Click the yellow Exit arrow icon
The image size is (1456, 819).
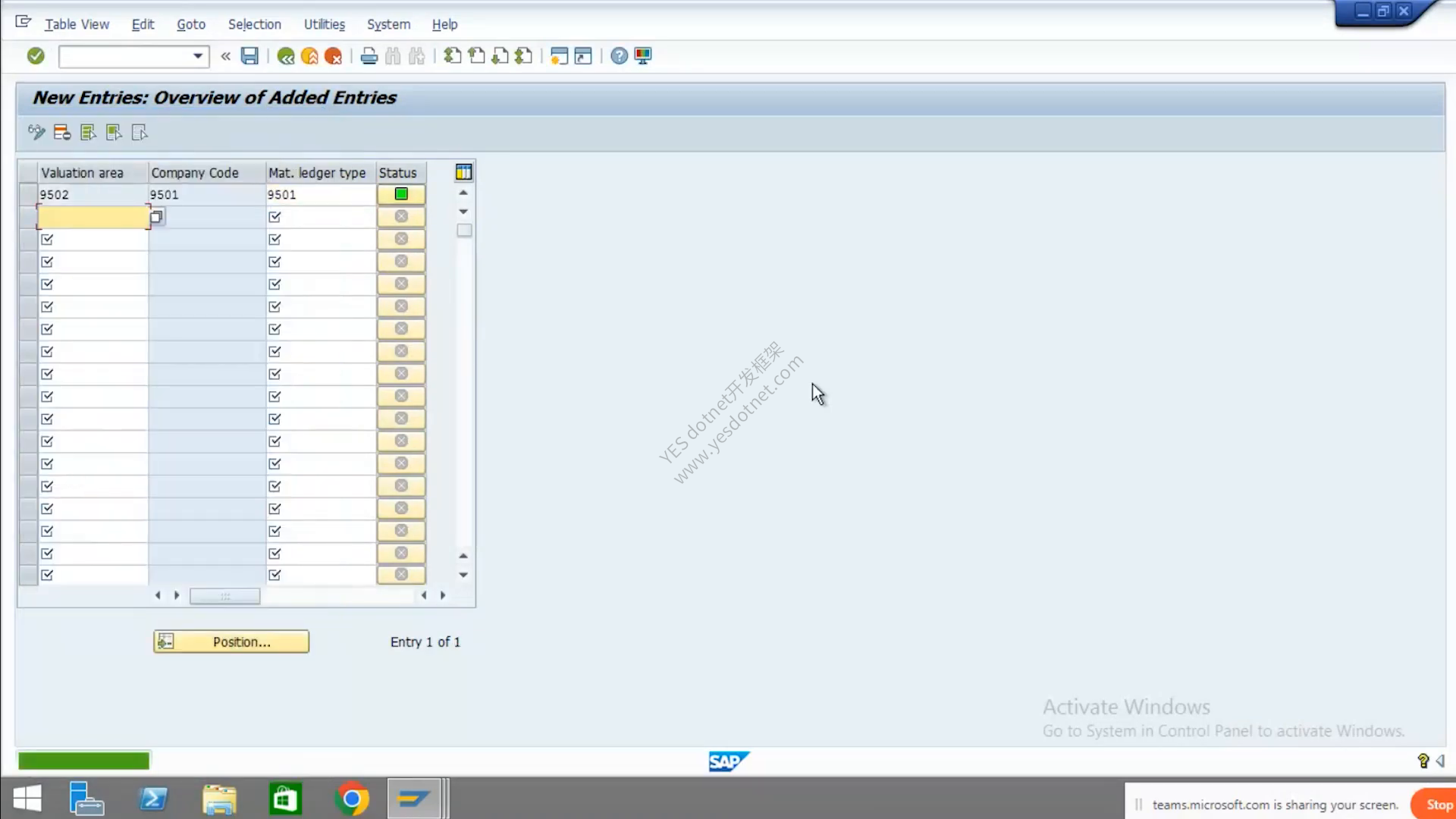(309, 56)
